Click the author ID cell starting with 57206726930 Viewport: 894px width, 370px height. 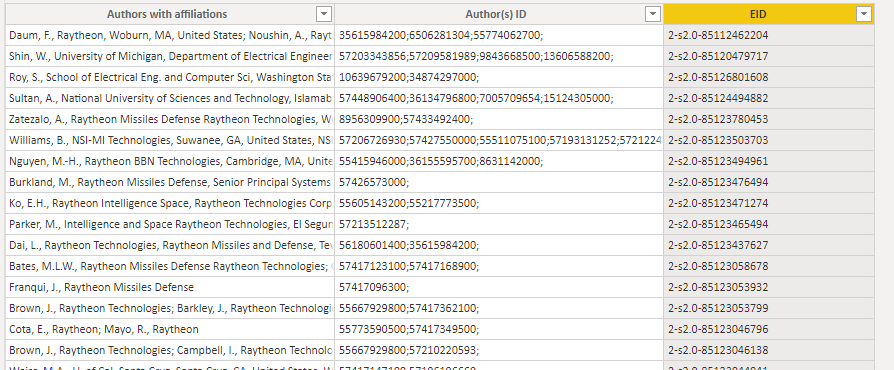click(499, 140)
